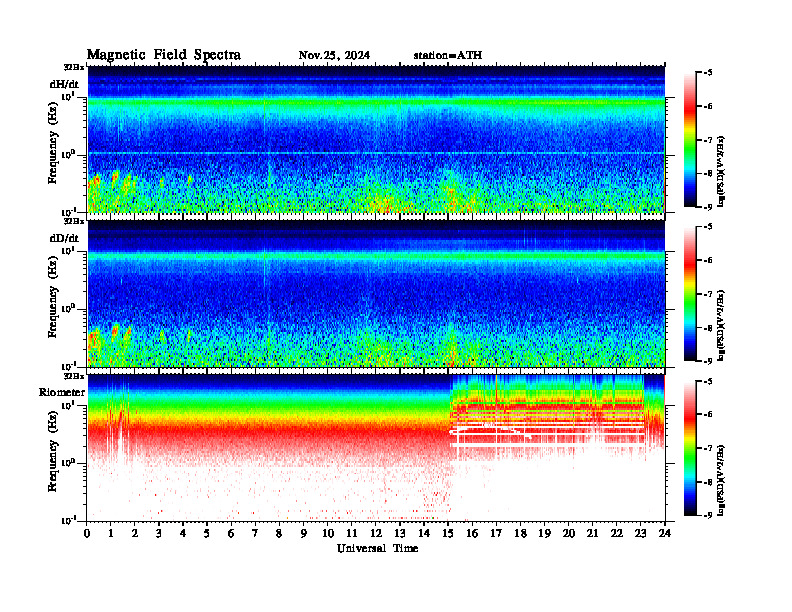
Task: Click the log(PSD) label beside the Riometer color bar
Action: (721, 479)
